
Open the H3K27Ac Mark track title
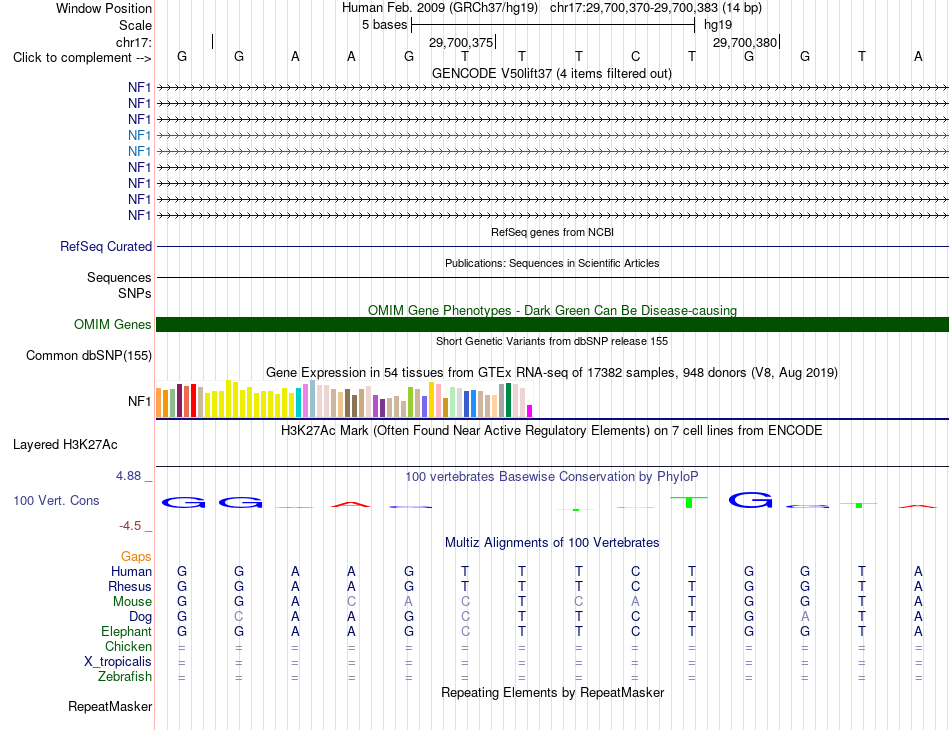[552, 431]
